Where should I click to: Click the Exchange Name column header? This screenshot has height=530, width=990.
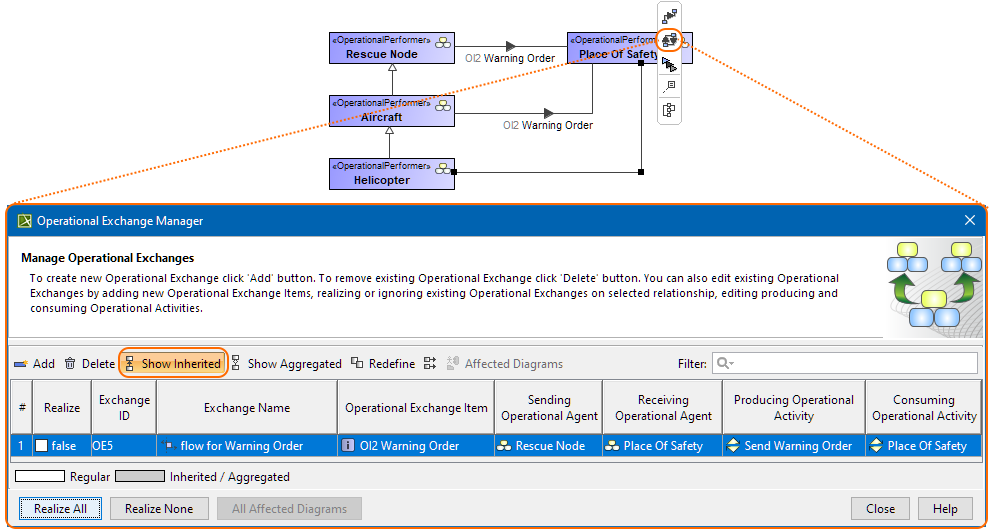pos(246,408)
